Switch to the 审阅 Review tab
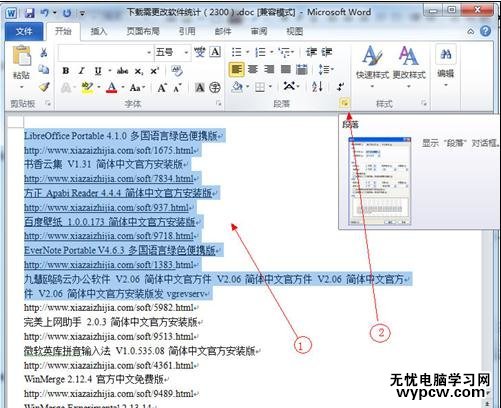501x408 pixels. (x=259, y=31)
